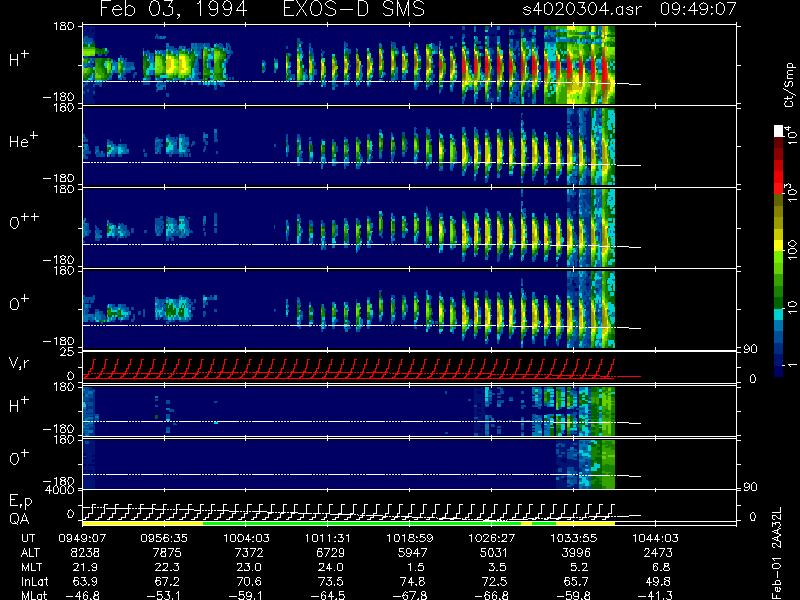Screen dimensions: 800x600
Task: Select the file name "s4020304.asr"
Action: coord(582,9)
